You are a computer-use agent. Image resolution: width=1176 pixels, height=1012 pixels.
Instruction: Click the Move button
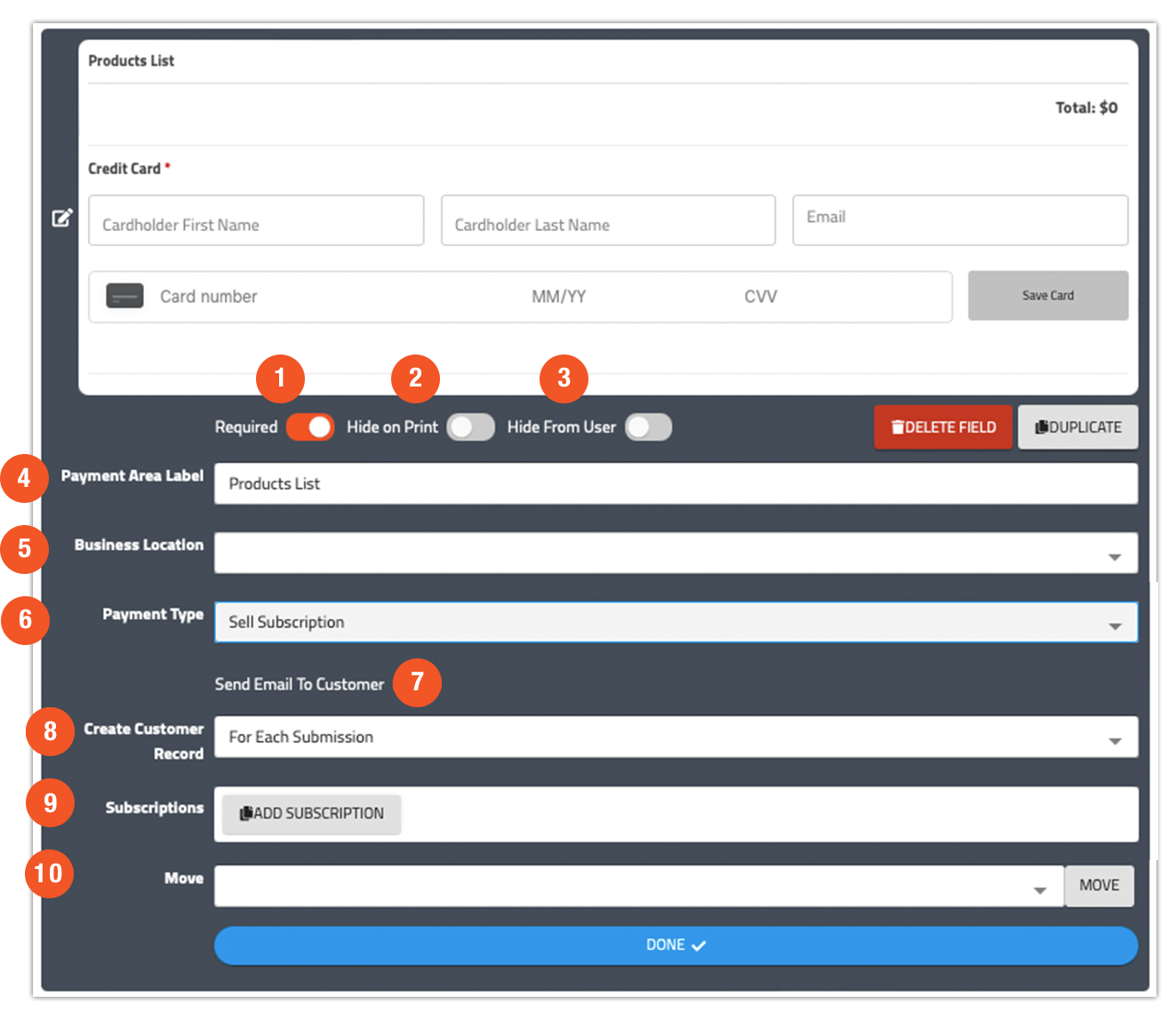[1100, 886]
